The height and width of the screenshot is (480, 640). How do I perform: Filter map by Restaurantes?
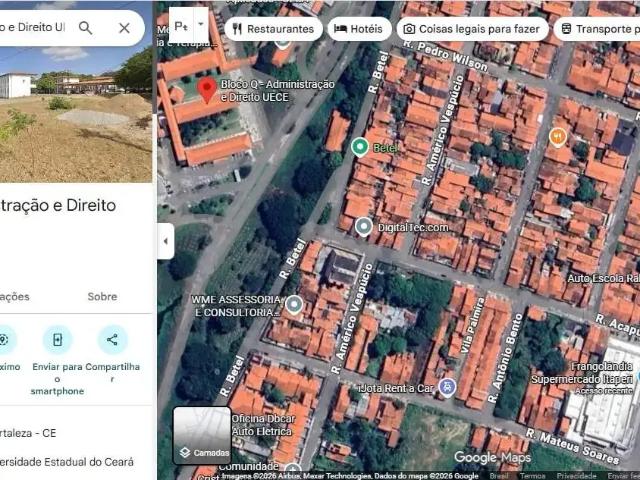[273, 29]
